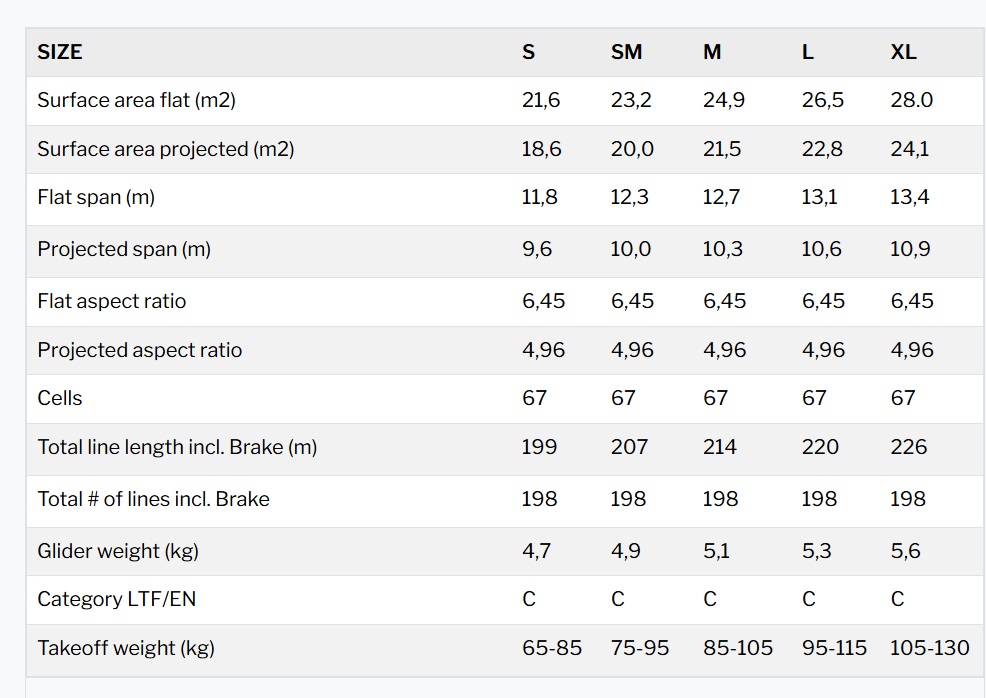Viewport: 986px width, 698px height.
Task: Click the SIZE column header
Action: (x=60, y=52)
